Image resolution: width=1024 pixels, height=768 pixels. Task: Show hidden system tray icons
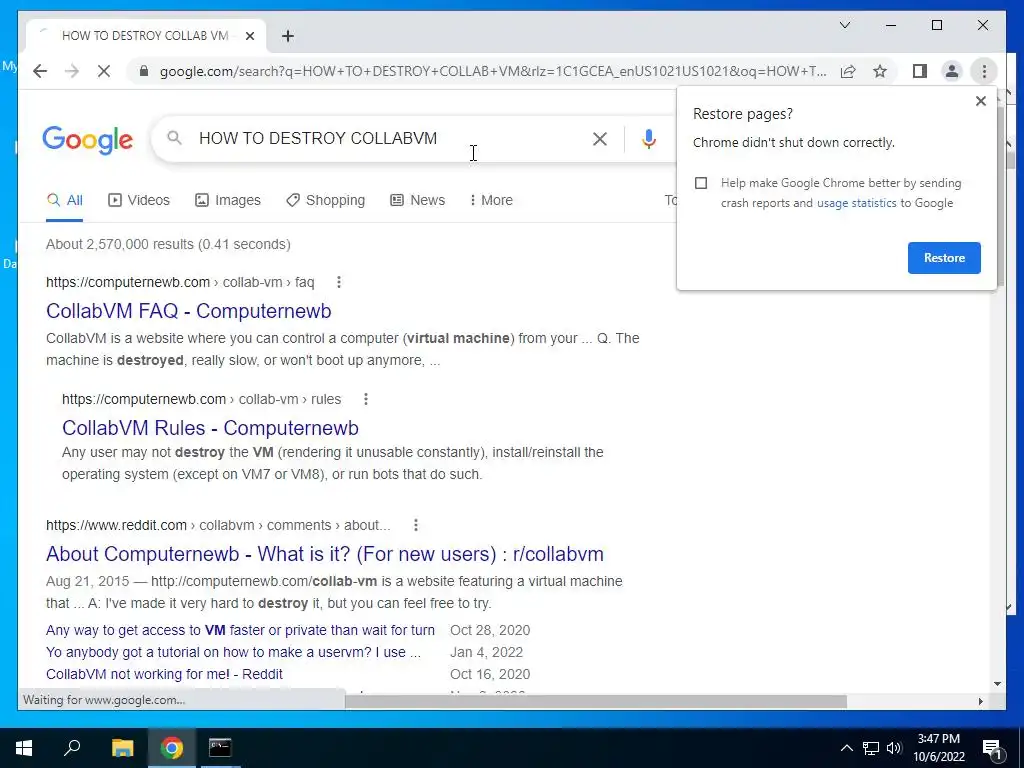pyautogui.click(x=846, y=748)
